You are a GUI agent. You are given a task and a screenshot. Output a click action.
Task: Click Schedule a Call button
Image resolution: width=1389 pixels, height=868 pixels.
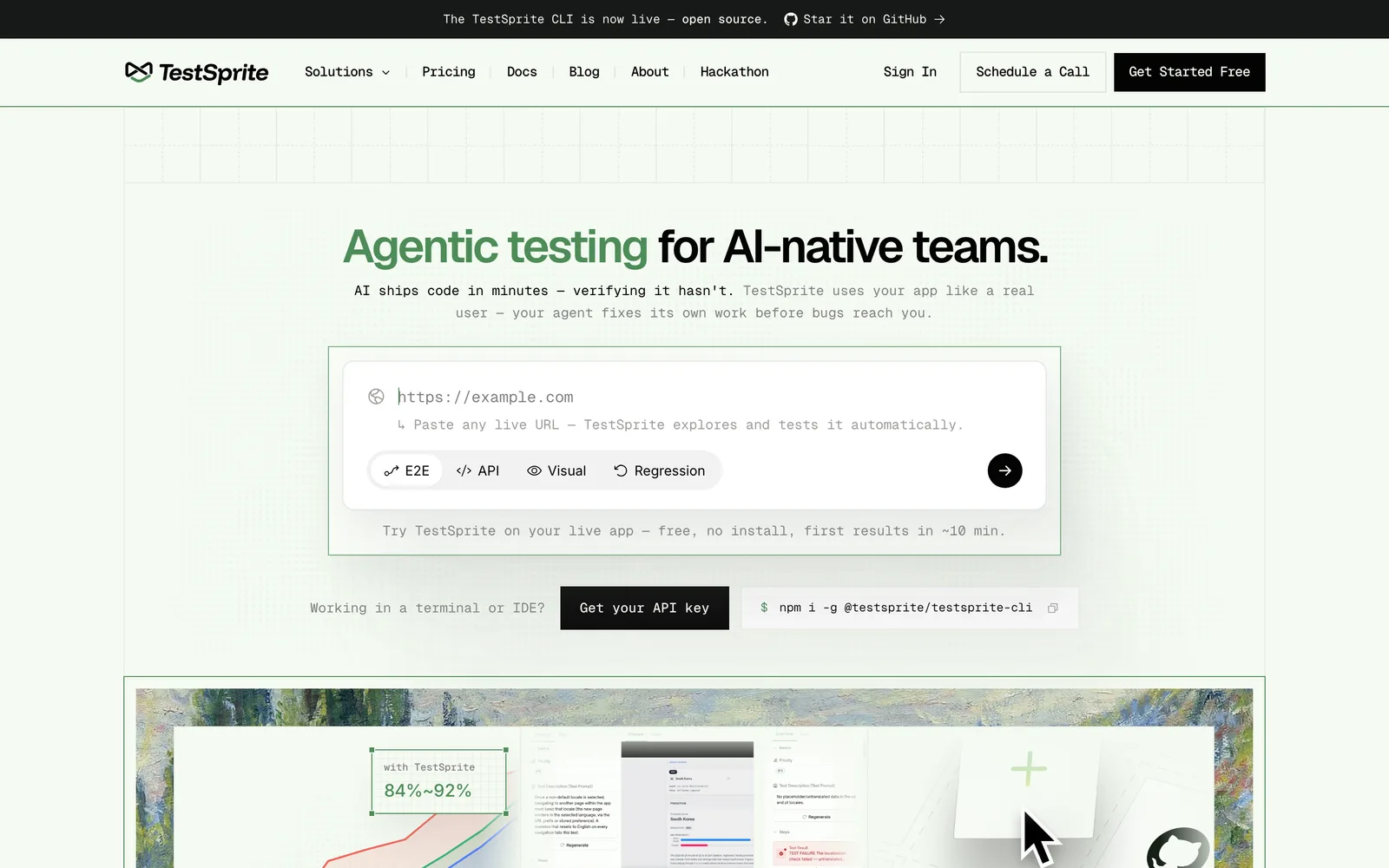[1032, 72]
